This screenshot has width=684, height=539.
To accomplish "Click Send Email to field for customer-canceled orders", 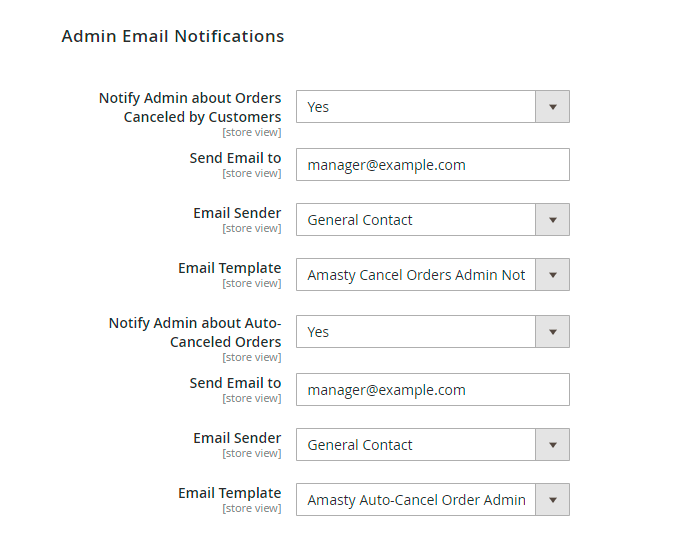I will [432, 165].
